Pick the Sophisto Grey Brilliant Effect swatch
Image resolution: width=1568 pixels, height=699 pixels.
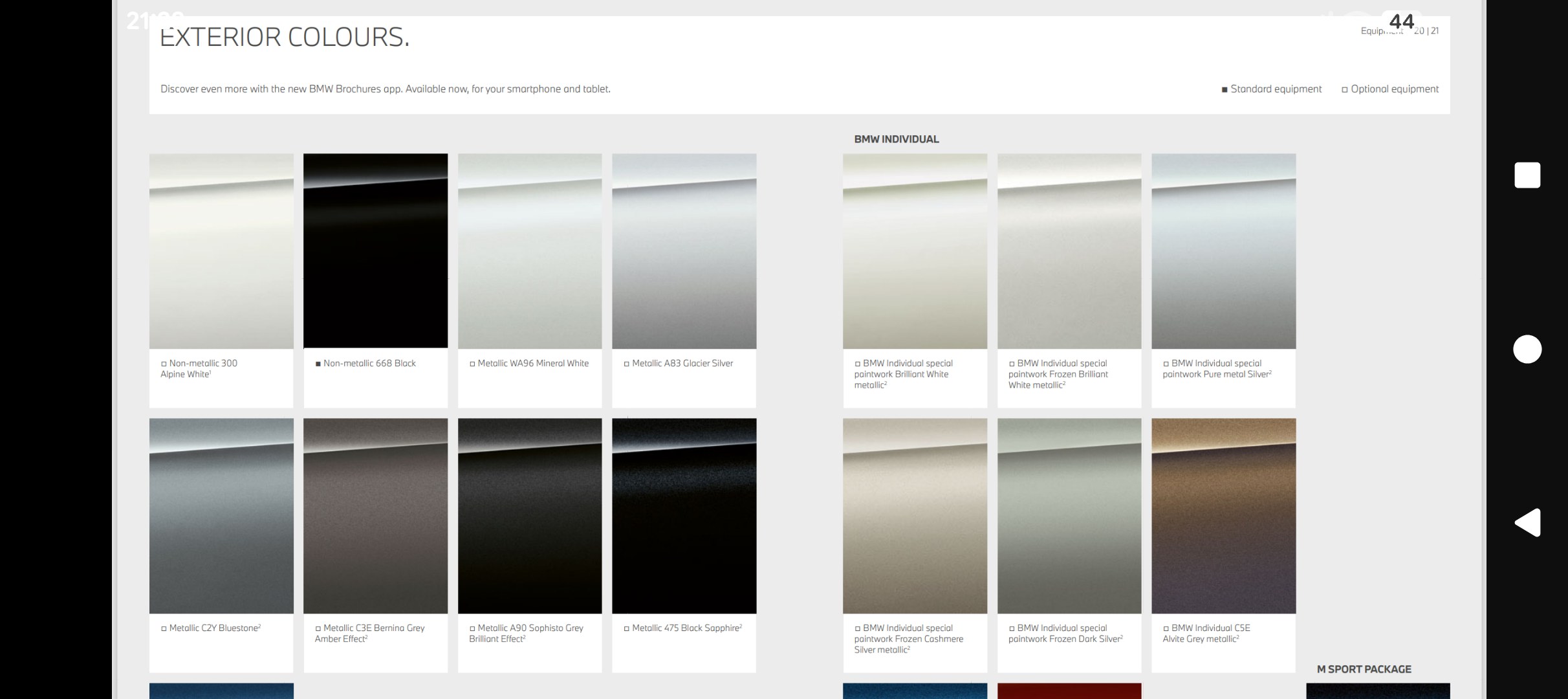point(530,516)
